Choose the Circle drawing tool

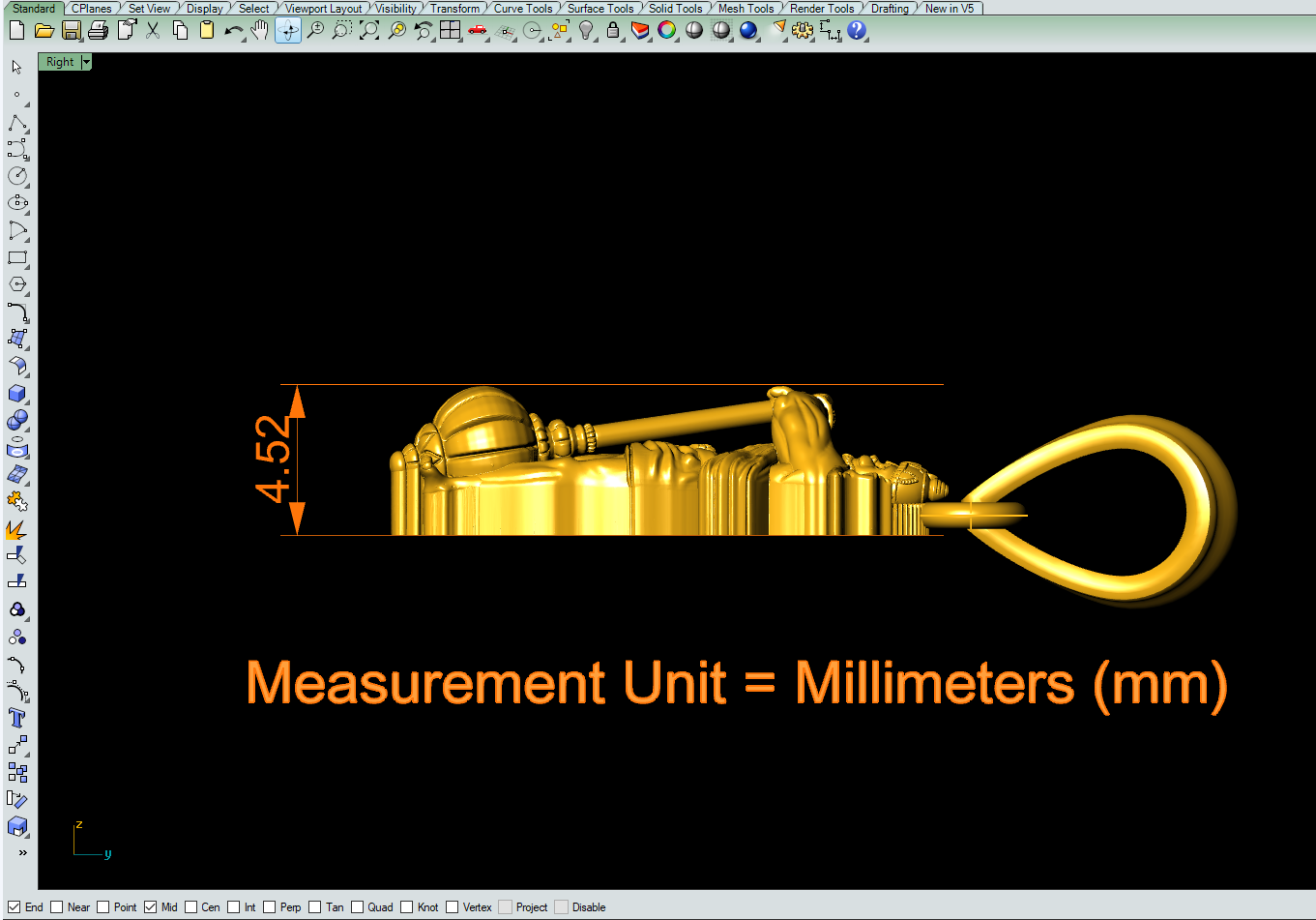16,176
